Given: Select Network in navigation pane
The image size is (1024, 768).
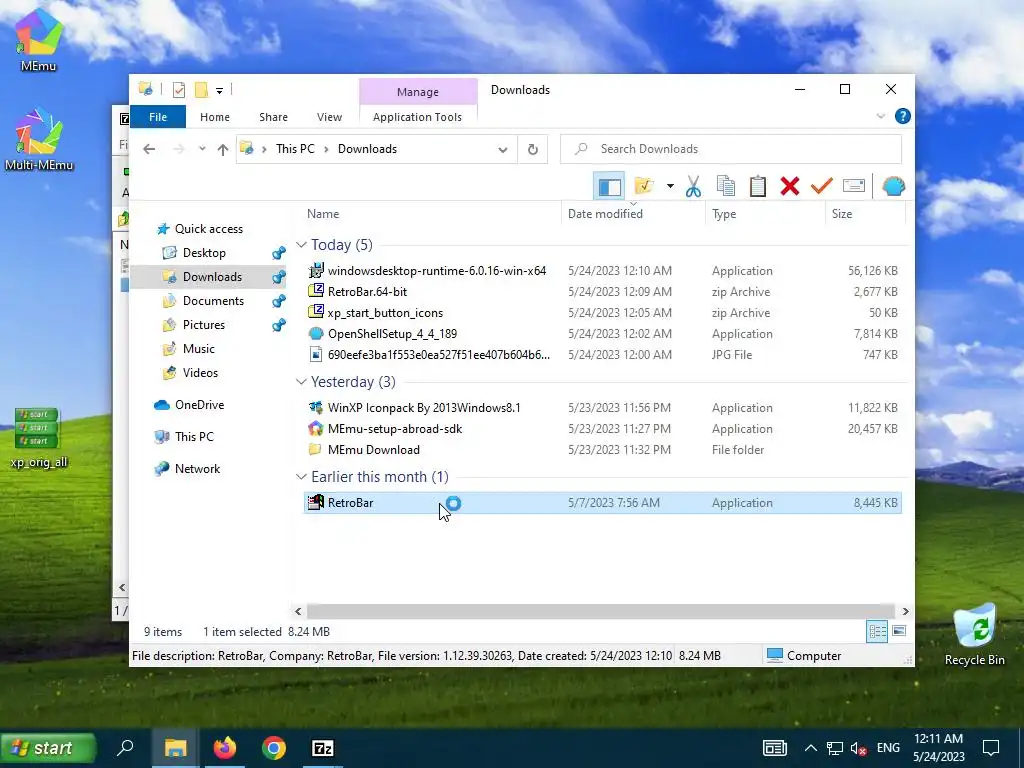Looking at the screenshot, I should tap(197, 469).
